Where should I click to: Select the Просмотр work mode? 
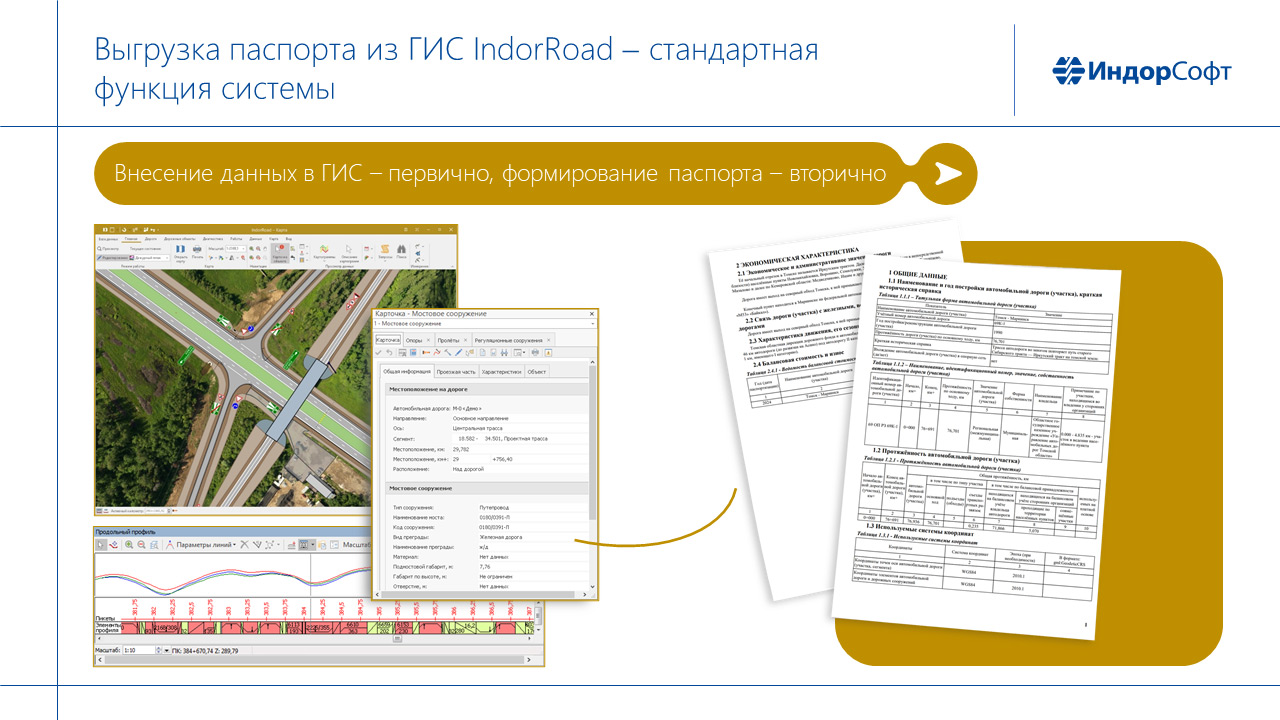point(109,249)
